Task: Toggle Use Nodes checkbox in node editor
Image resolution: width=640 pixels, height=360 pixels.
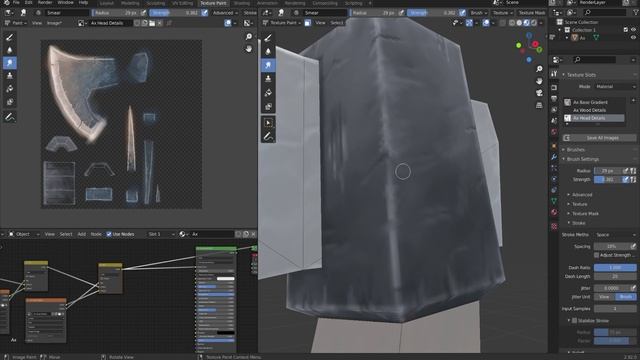Action: coord(109,234)
